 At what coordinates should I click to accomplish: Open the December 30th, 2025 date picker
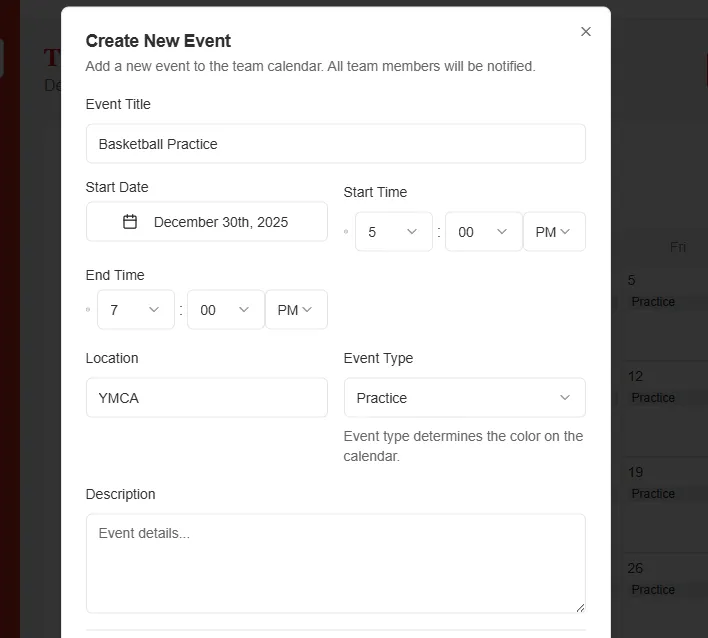207,222
